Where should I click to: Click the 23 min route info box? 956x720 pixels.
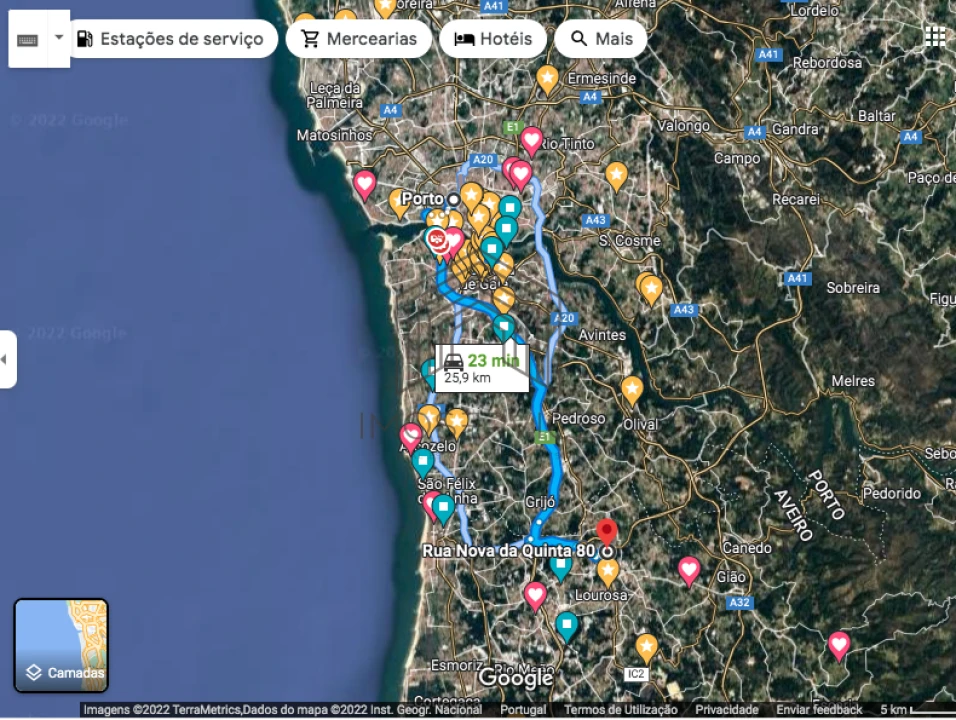tap(481, 368)
